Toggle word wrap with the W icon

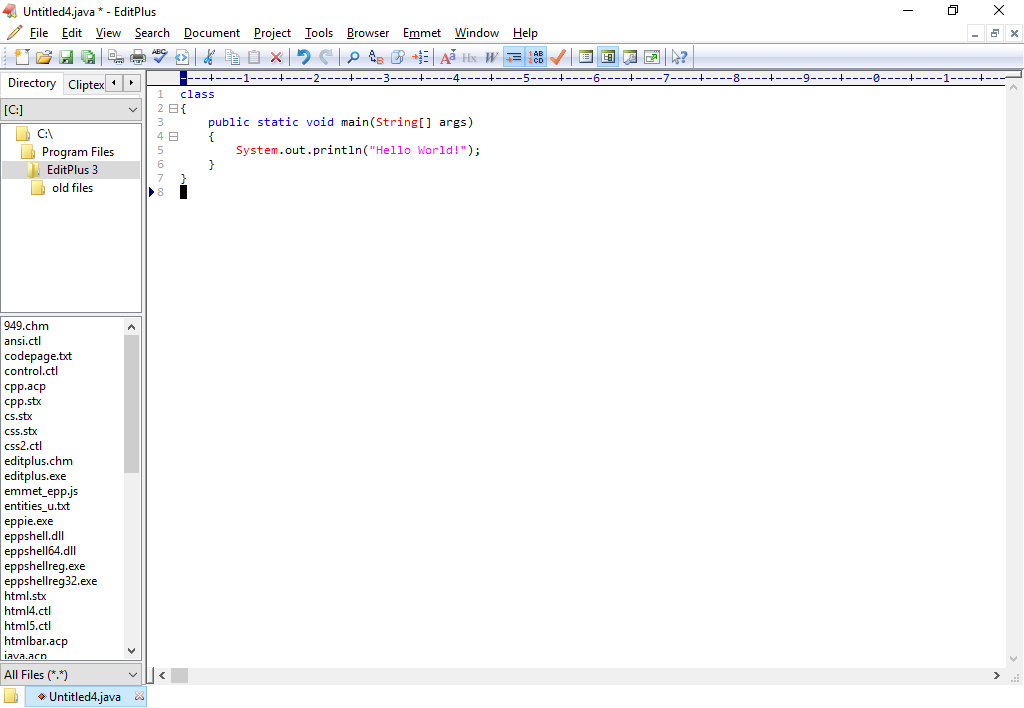pos(489,57)
